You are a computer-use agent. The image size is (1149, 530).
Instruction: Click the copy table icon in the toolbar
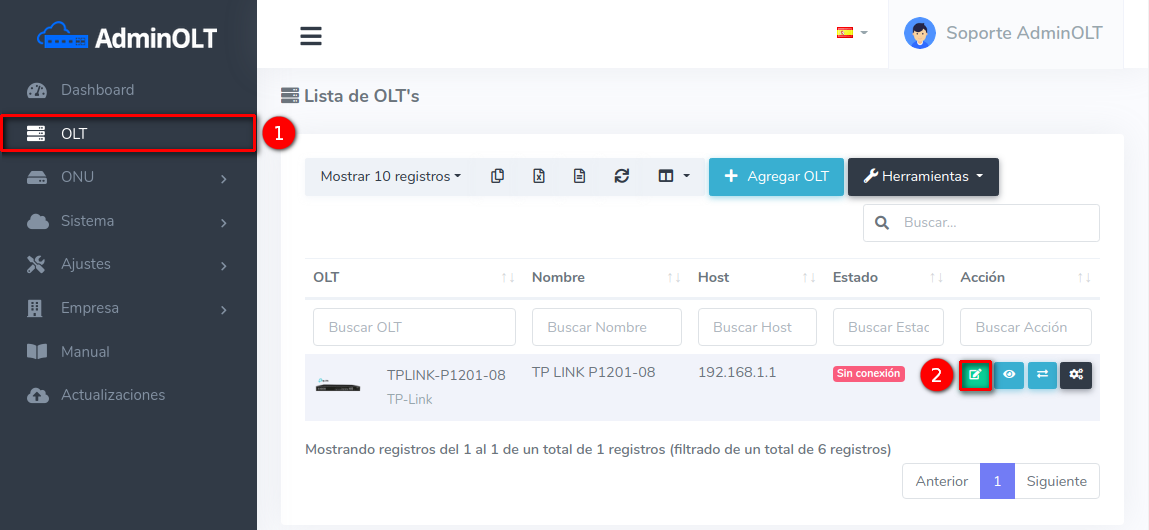497,176
